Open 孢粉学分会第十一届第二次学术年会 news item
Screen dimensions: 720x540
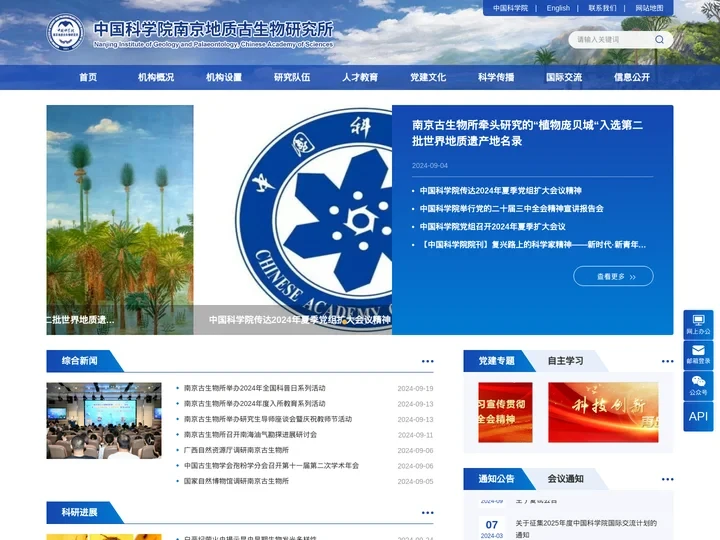(x=271, y=466)
